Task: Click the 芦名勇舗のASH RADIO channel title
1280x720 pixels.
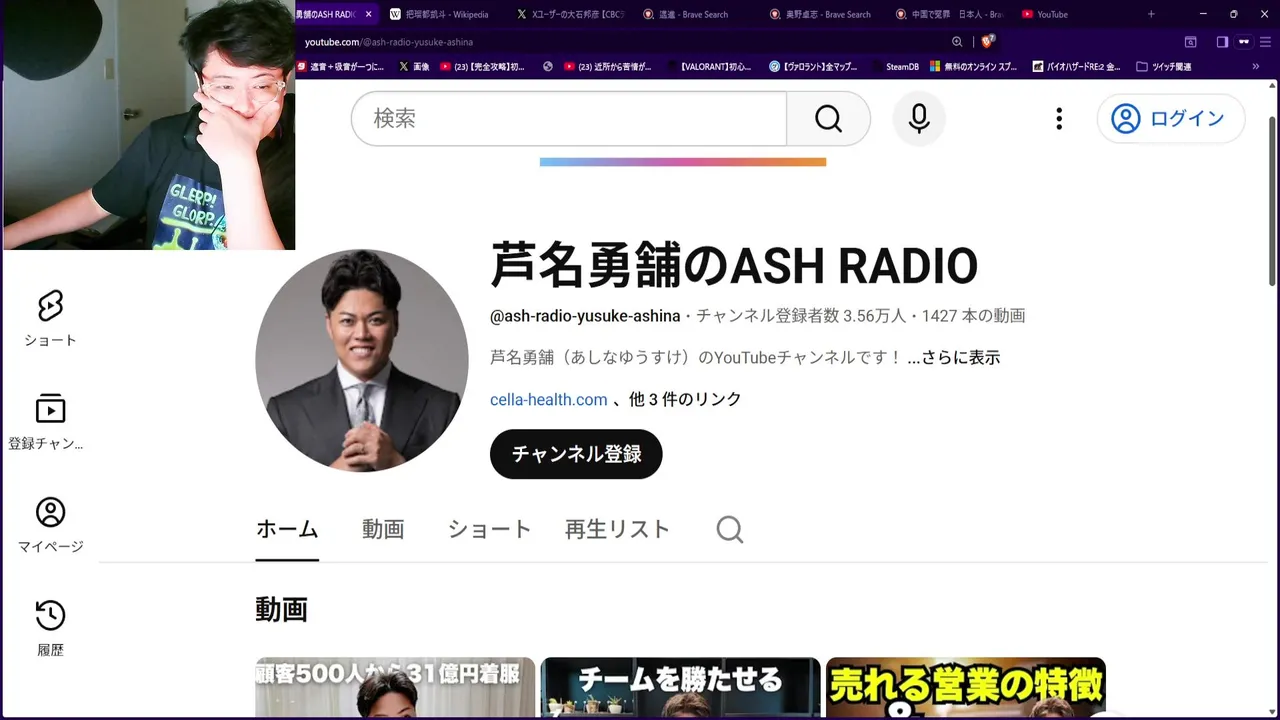Action: [x=734, y=265]
